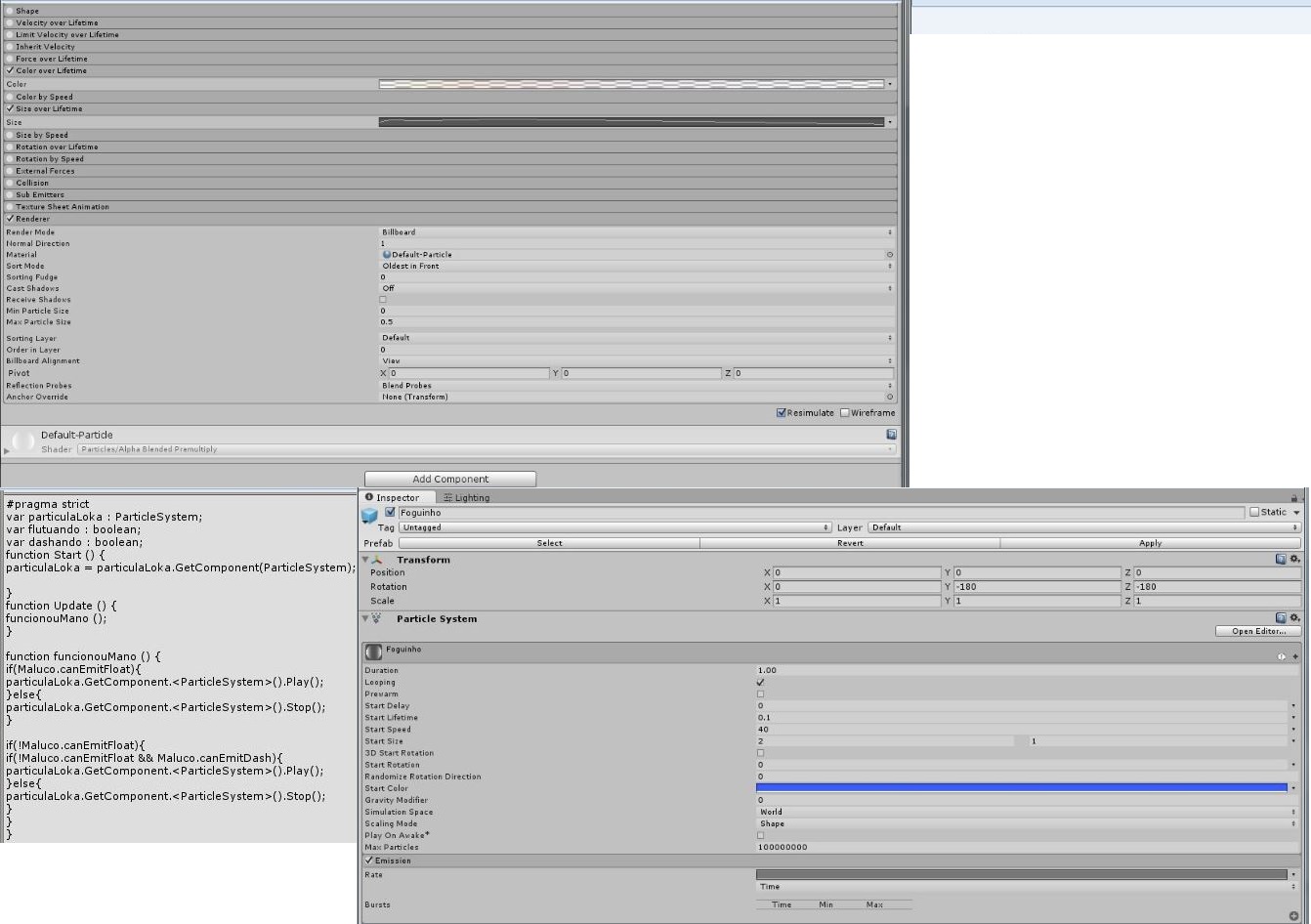Open the blue Start Color swatch

coord(1022,787)
